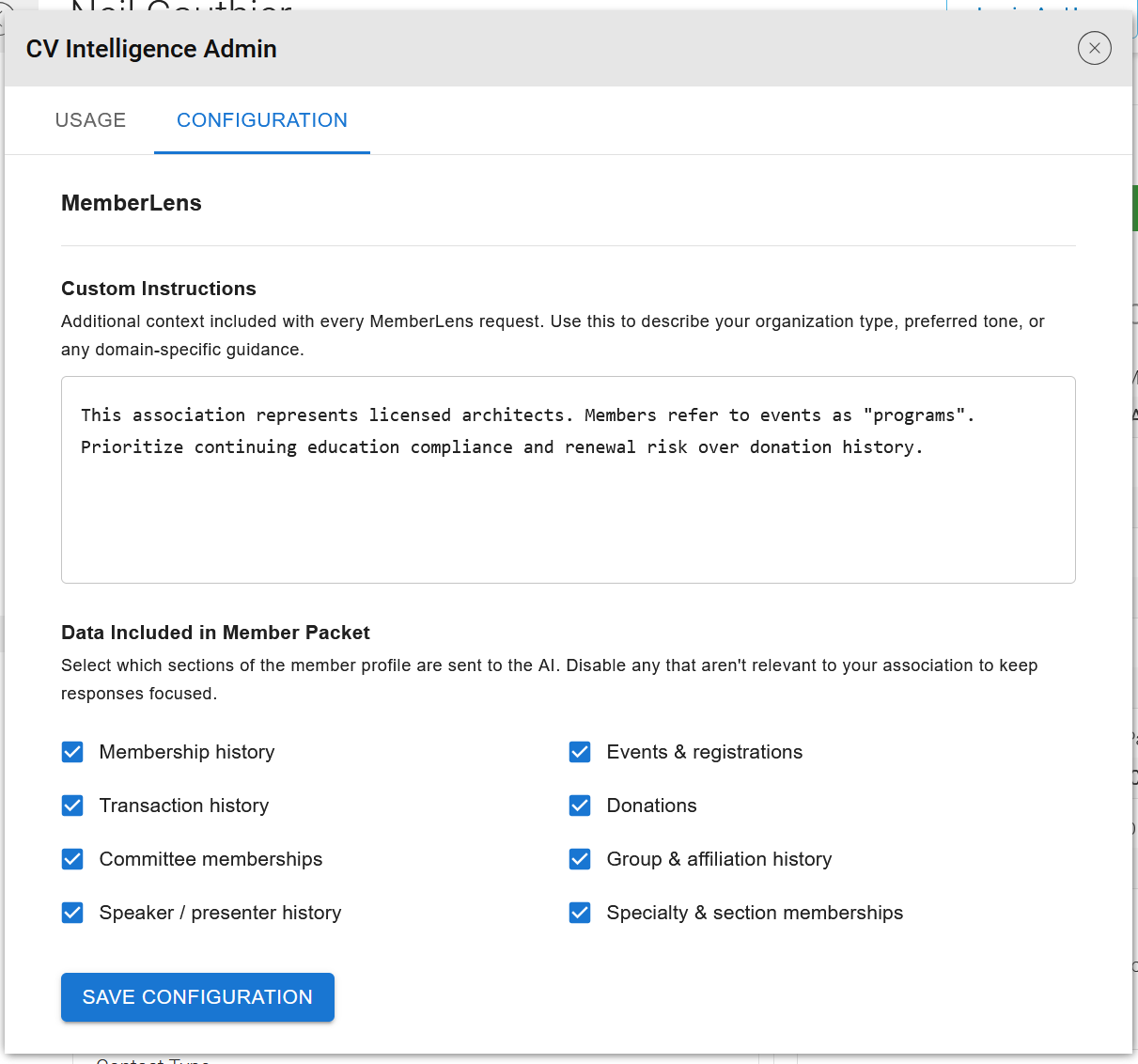This screenshot has height=1064, width=1138.
Task: Click the Custom Instructions heading
Action: pos(159,289)
